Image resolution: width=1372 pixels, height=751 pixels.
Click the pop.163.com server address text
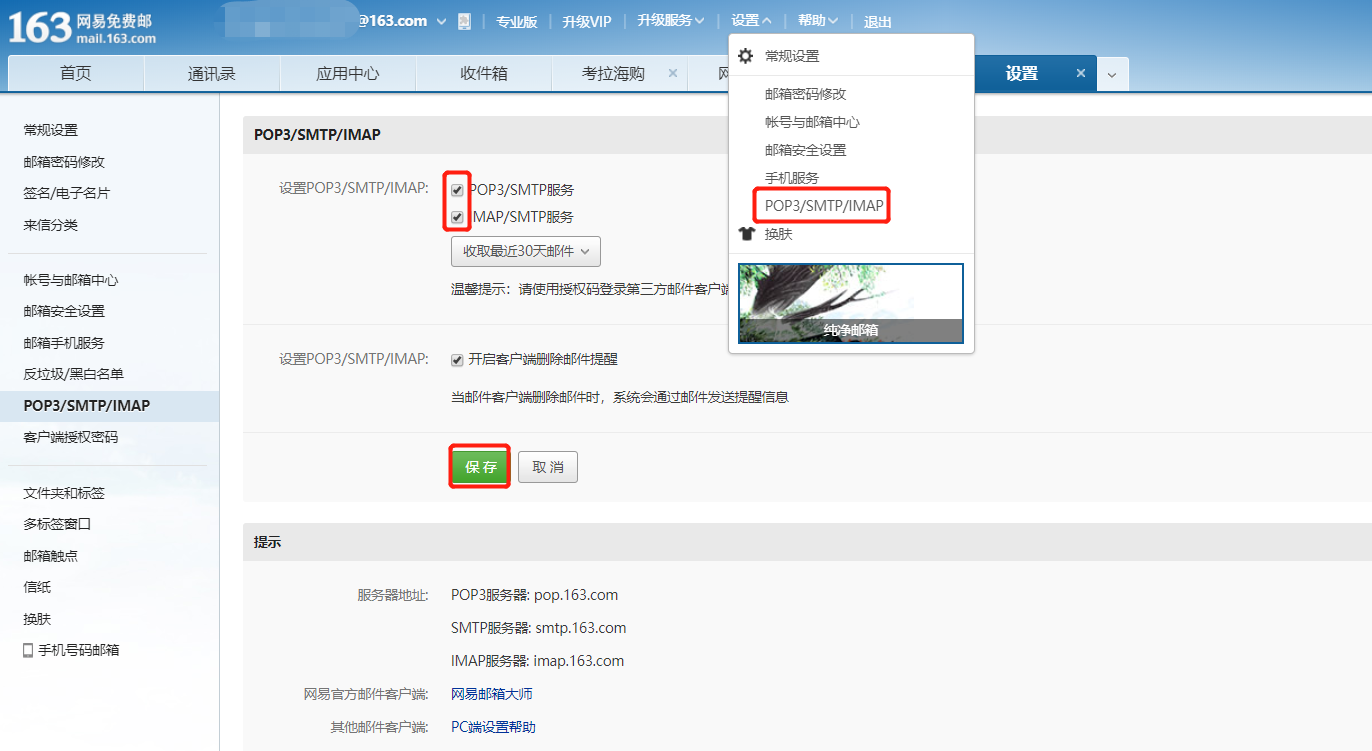tap(576, 595)
